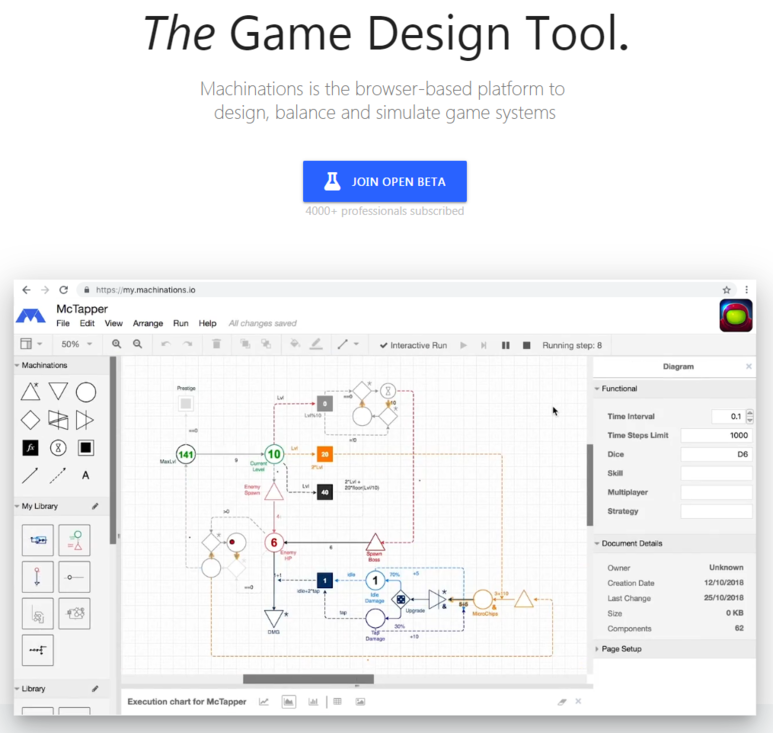
Task: Pause the running simulation
Action: 506,345
